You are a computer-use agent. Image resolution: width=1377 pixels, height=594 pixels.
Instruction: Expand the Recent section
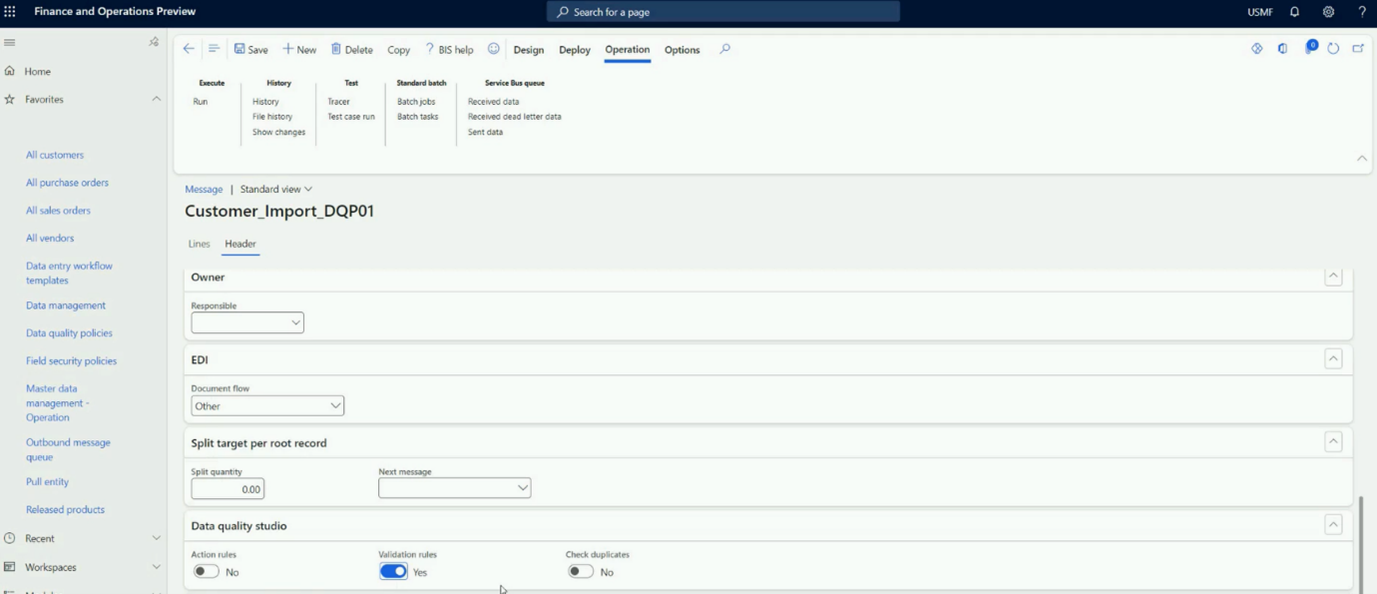tap(156, 538)
